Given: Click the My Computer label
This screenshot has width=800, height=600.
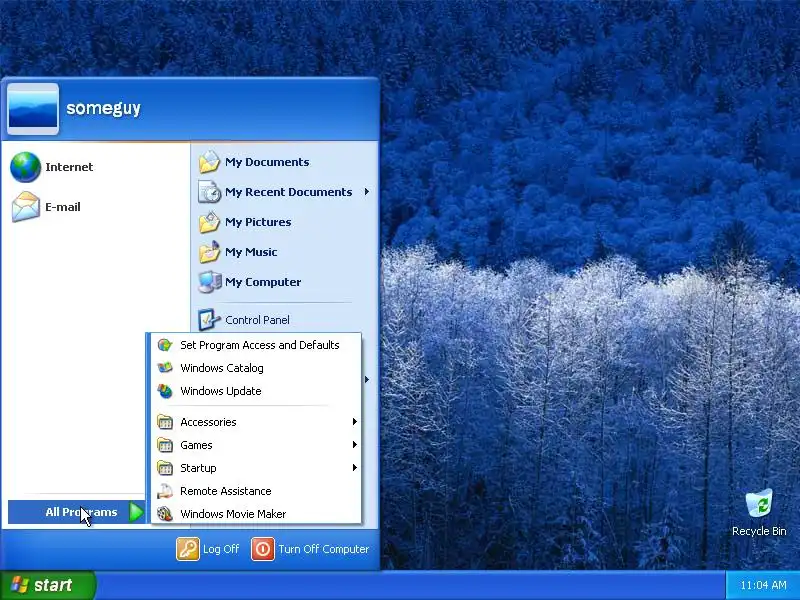Looking at the screenshot, I should coord(263,282).
